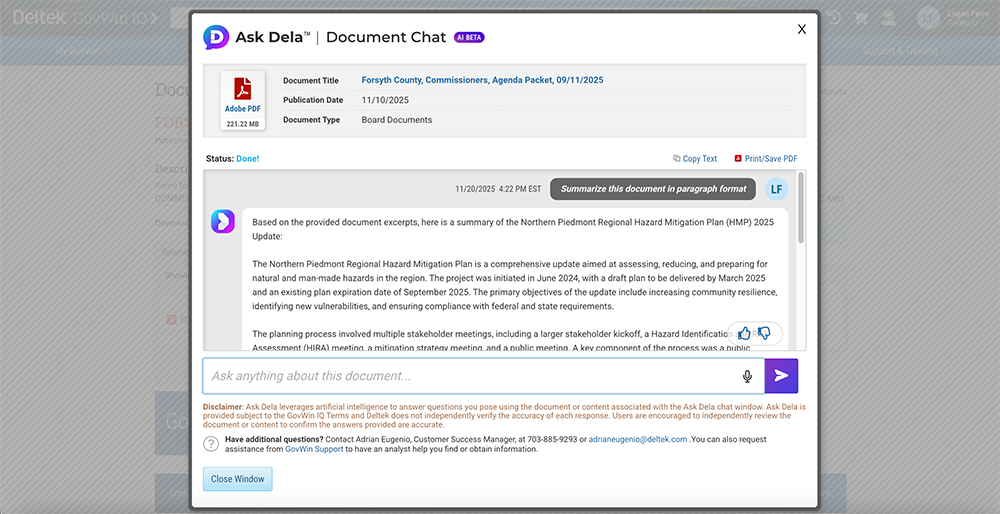Click the Dela assistant avatar in chat
1000x514 pixels.
[x=222, y=221]
